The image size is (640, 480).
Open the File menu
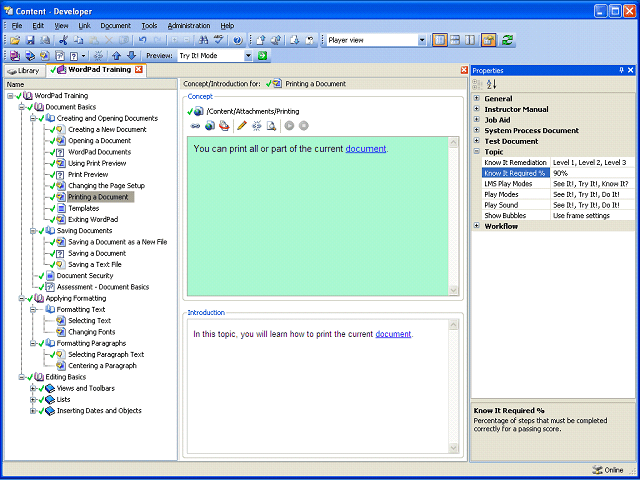pyautogui.click(x=17, y=25)
